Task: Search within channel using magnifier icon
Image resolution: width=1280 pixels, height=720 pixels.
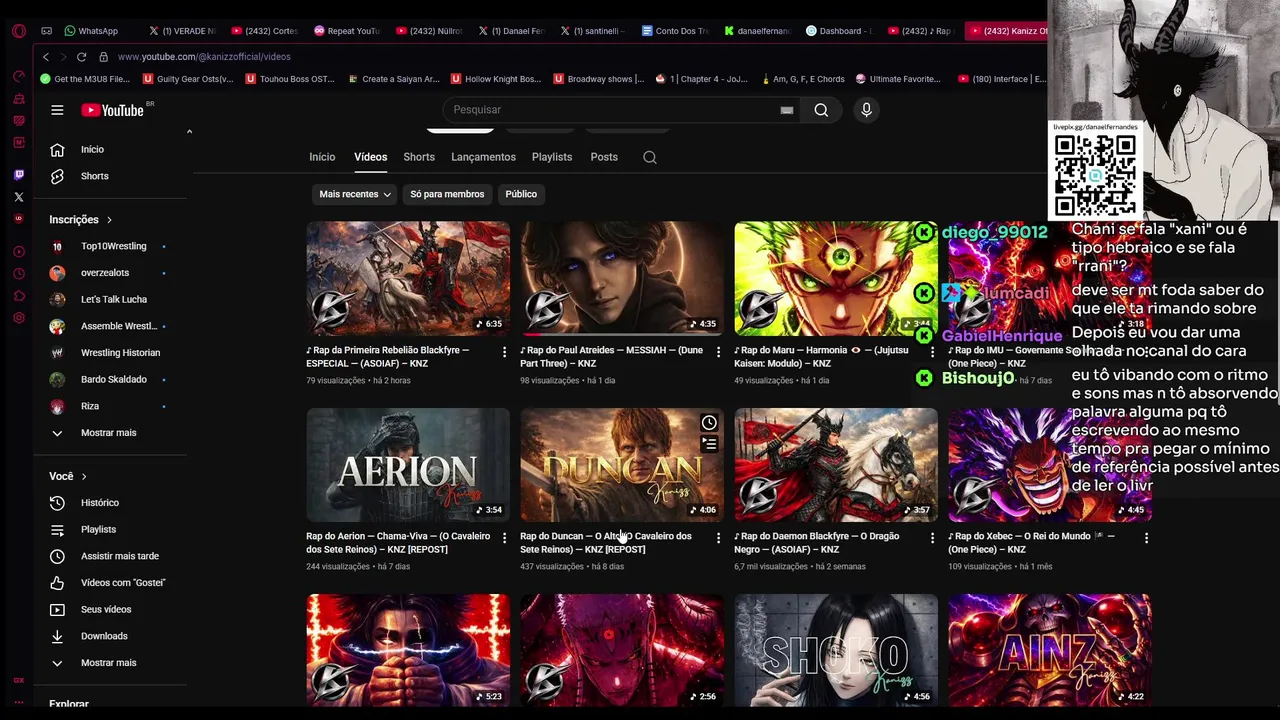Action: (x=650, y=157)
